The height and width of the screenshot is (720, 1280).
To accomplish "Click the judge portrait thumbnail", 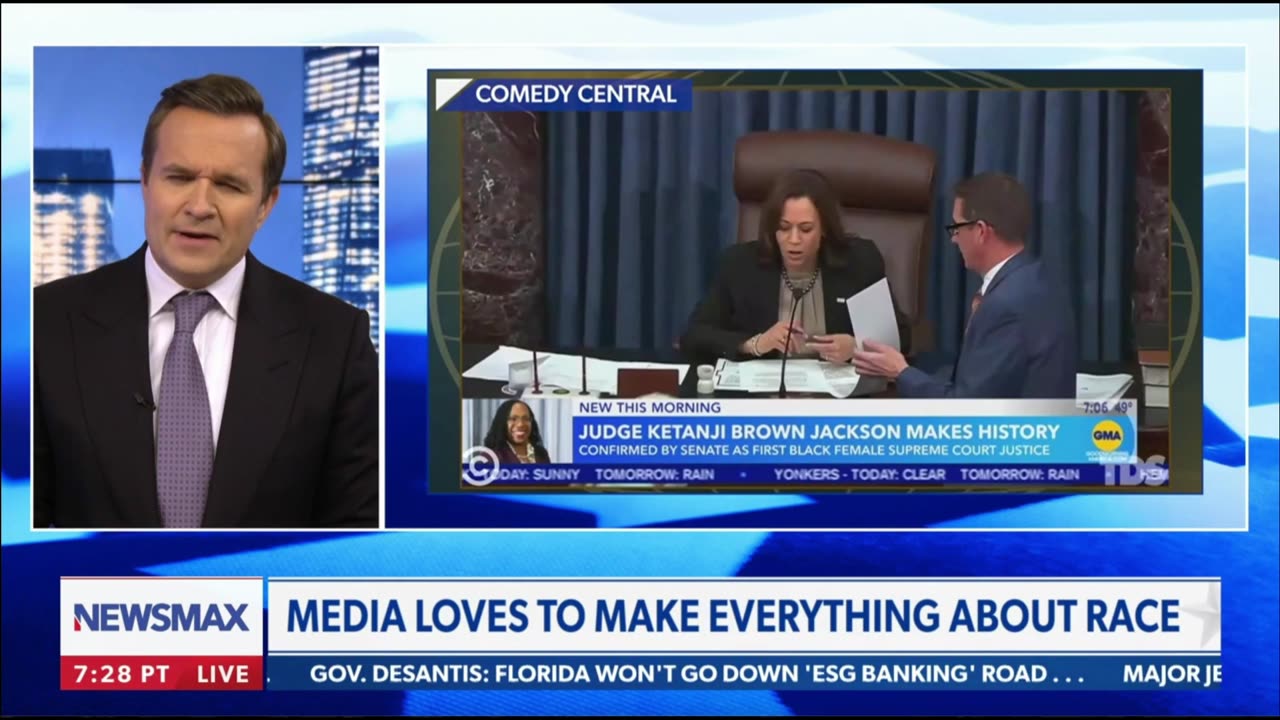I will (x=517, y=431).
